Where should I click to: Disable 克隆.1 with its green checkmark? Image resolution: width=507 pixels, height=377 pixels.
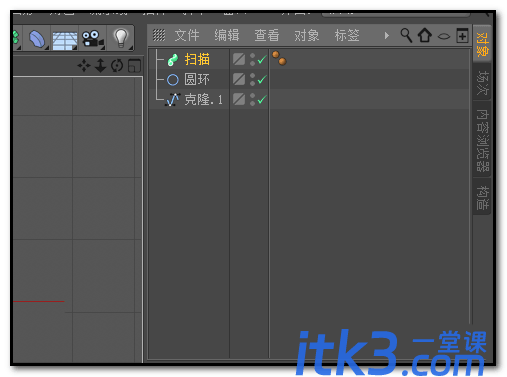pos(262,99)
